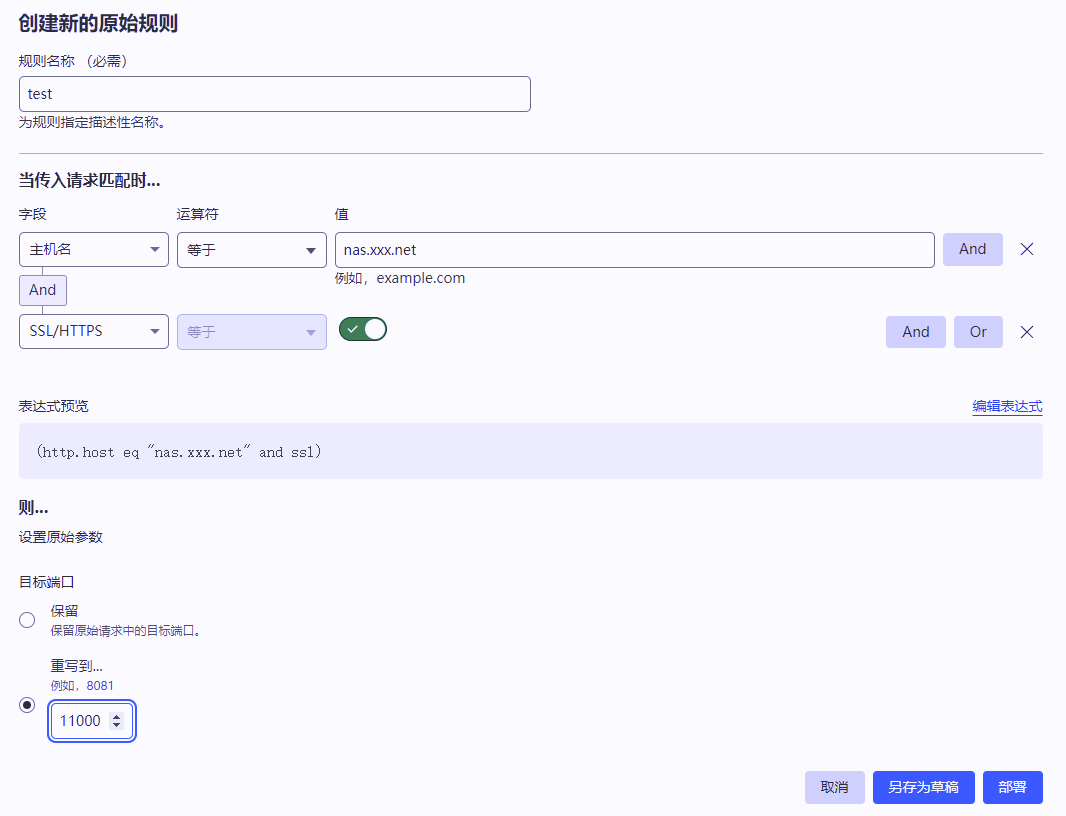Select the 保留 destination port radio
Screen dimensions: 1066x816
27,620
